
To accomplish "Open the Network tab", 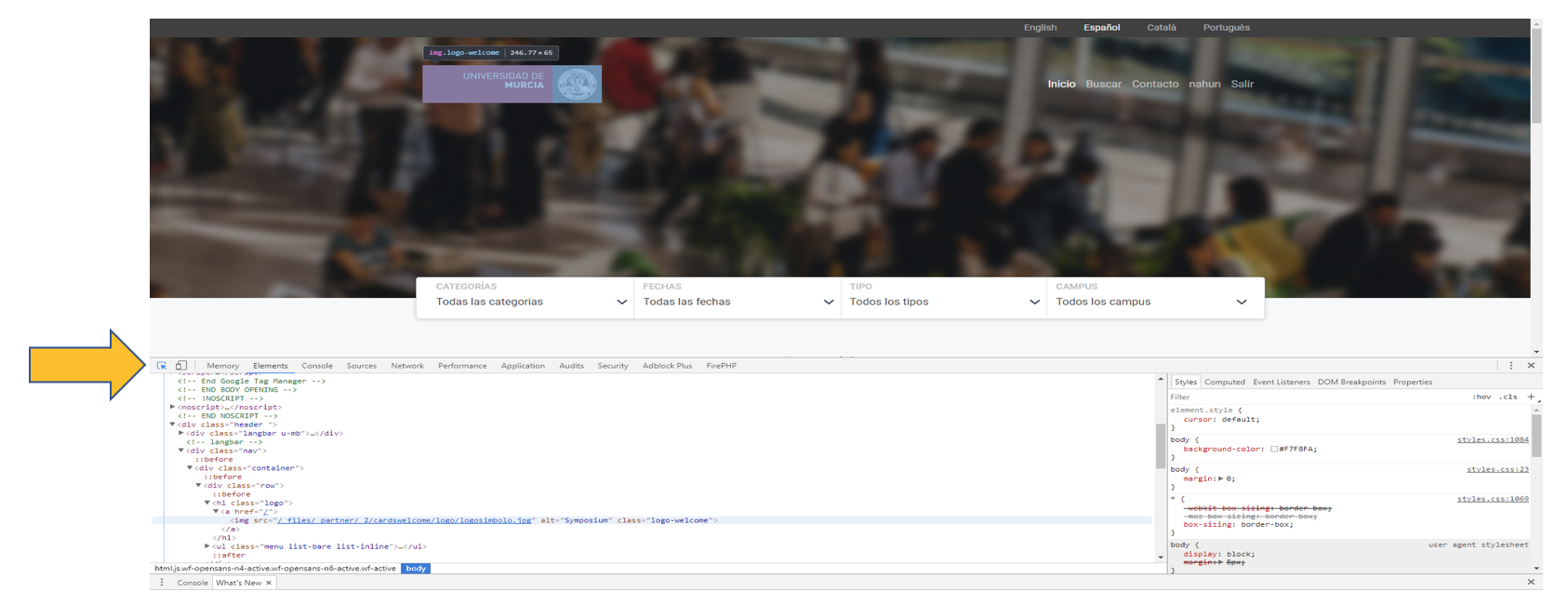I will pos(407,366).
